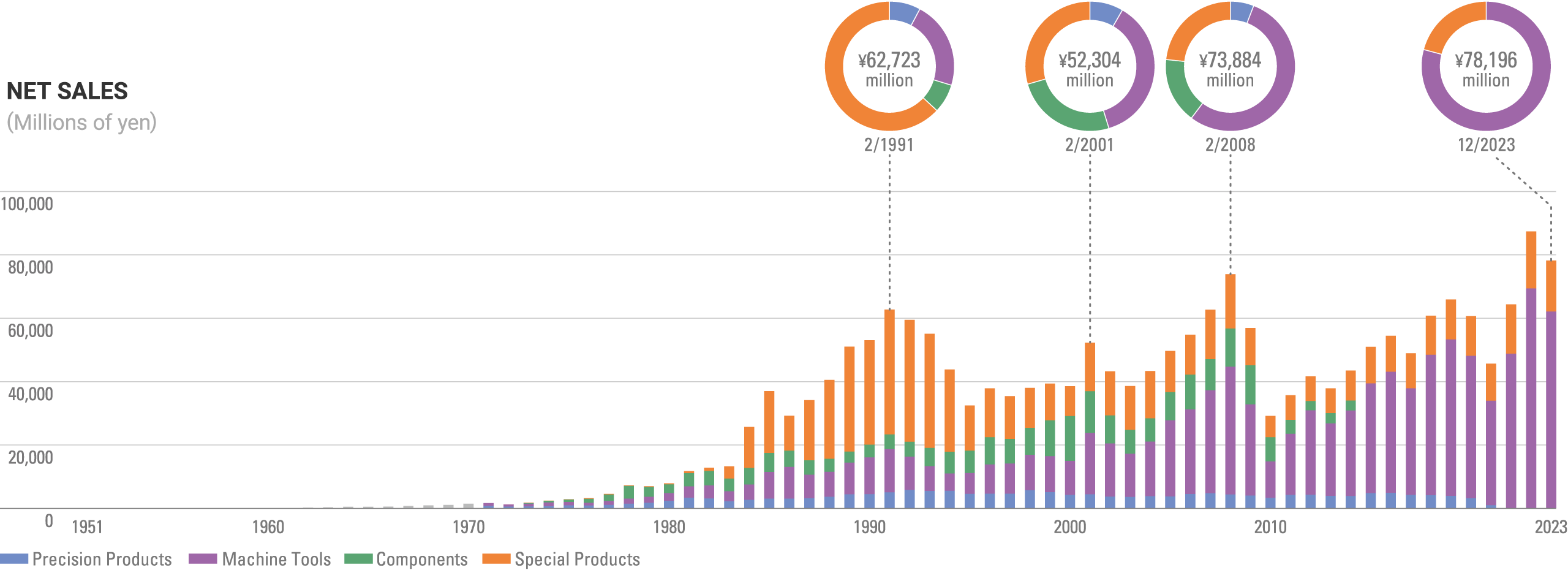Select the 'Components' legend label
This screenshot has height=570, width=1568.
tap(422, 559)
